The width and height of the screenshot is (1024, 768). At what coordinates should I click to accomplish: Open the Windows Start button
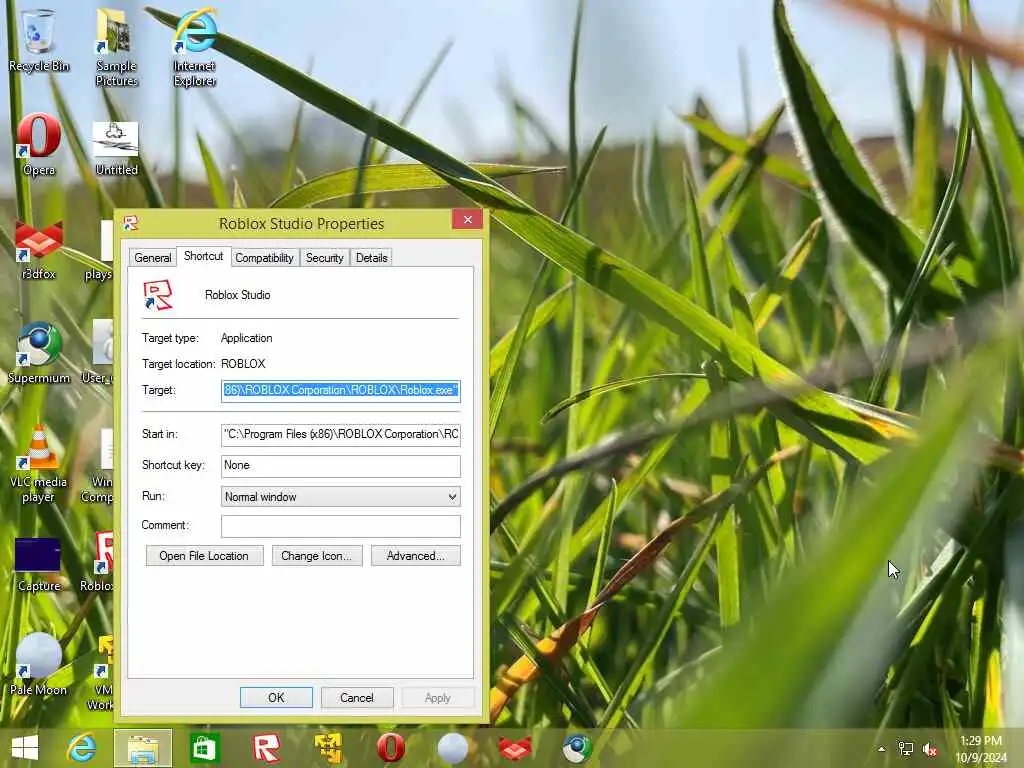tap(25, 748)
